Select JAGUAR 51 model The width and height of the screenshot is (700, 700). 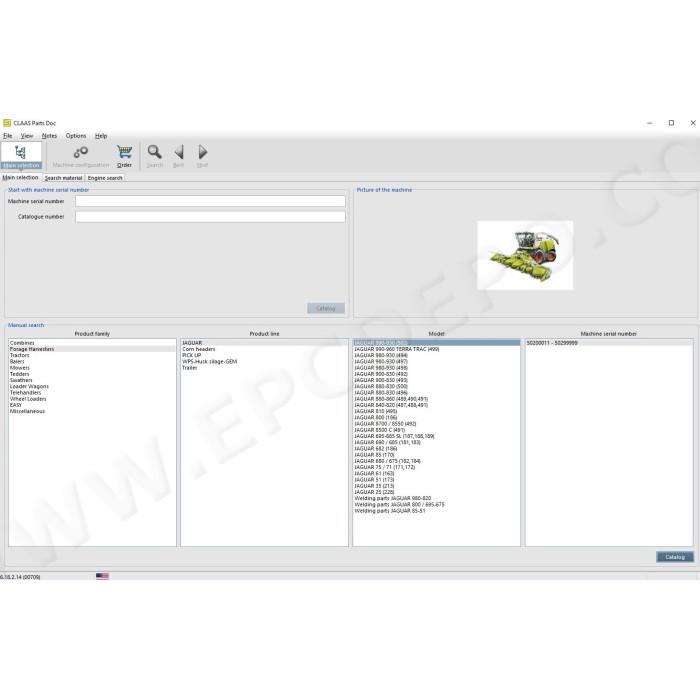437,480
